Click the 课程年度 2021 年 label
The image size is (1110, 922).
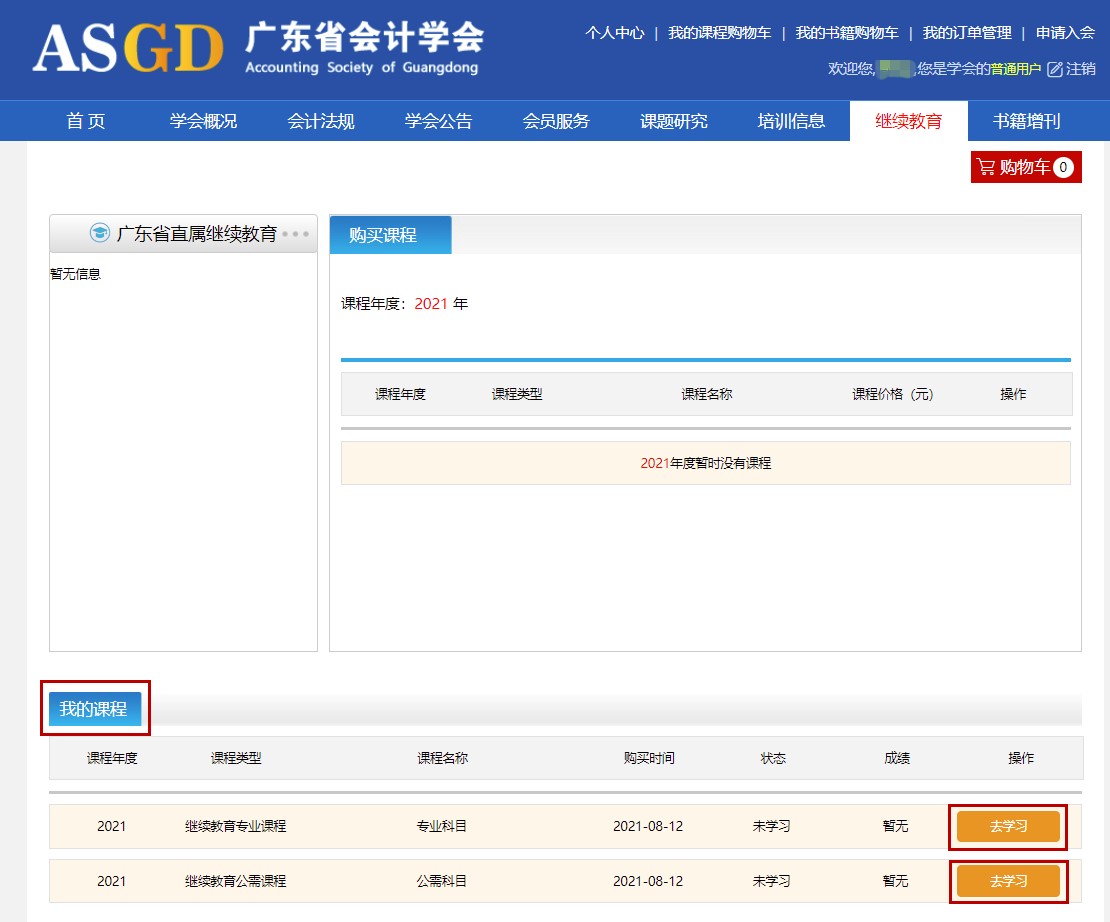[x=404, y=304]
